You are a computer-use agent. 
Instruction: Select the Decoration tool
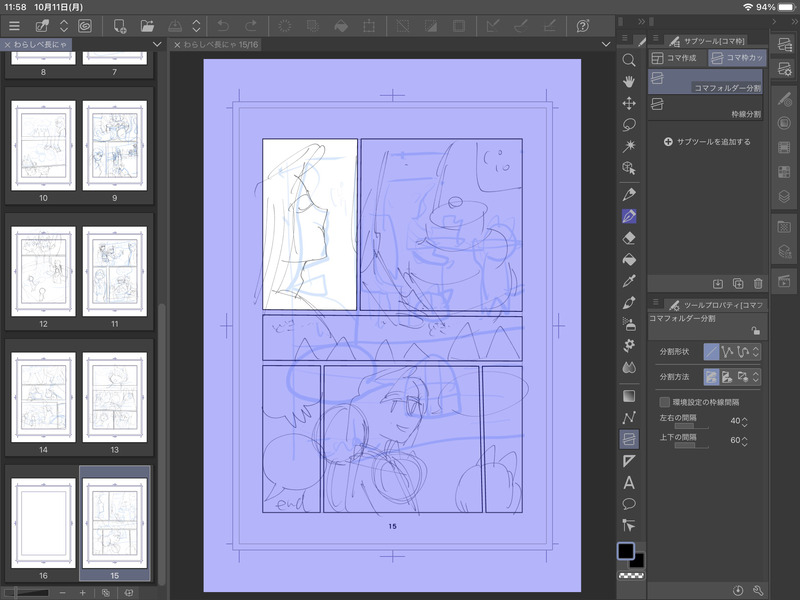tap(629, 345)
